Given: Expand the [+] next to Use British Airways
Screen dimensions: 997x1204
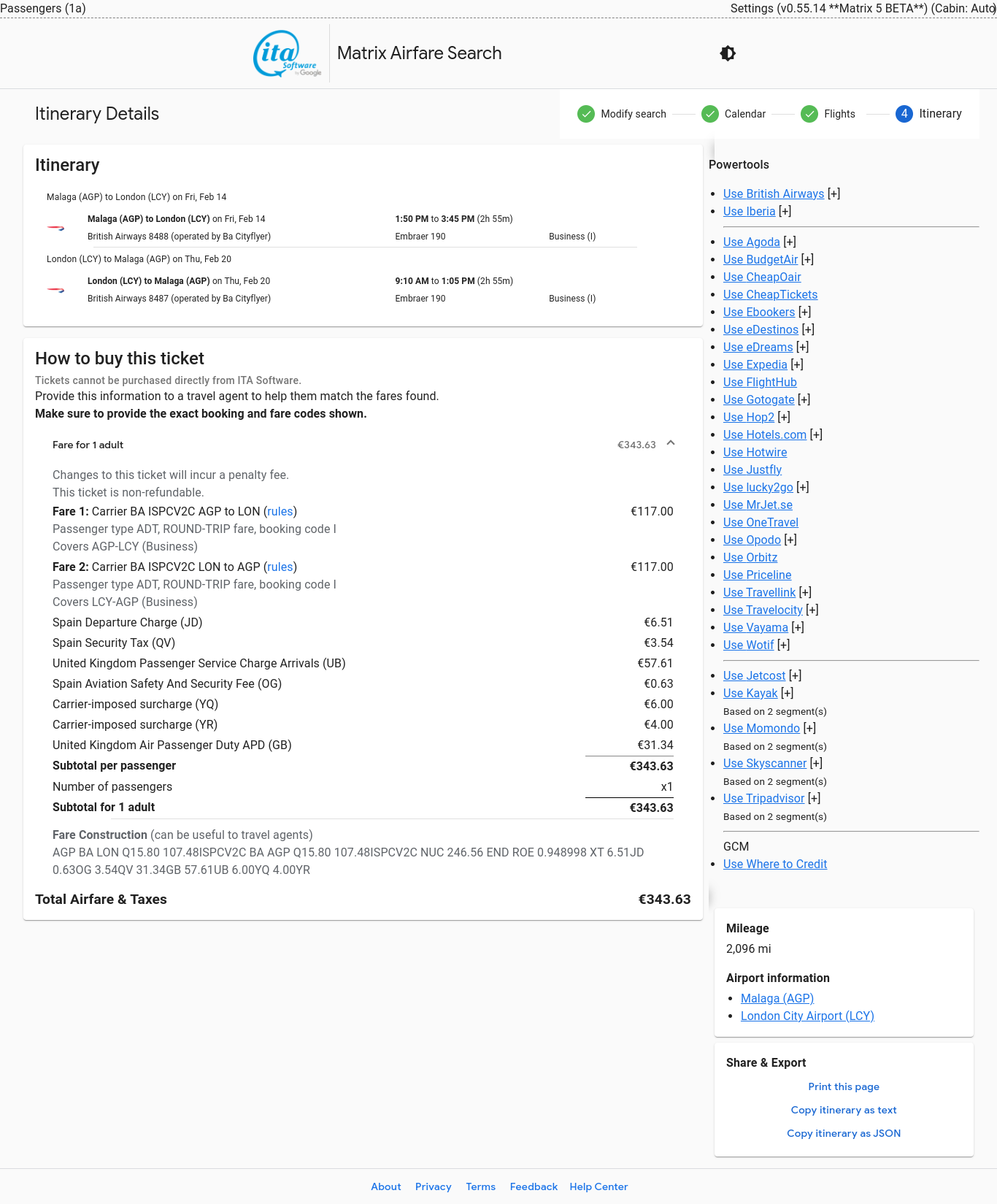Looking at the screenshot, I should coord(834,193).
